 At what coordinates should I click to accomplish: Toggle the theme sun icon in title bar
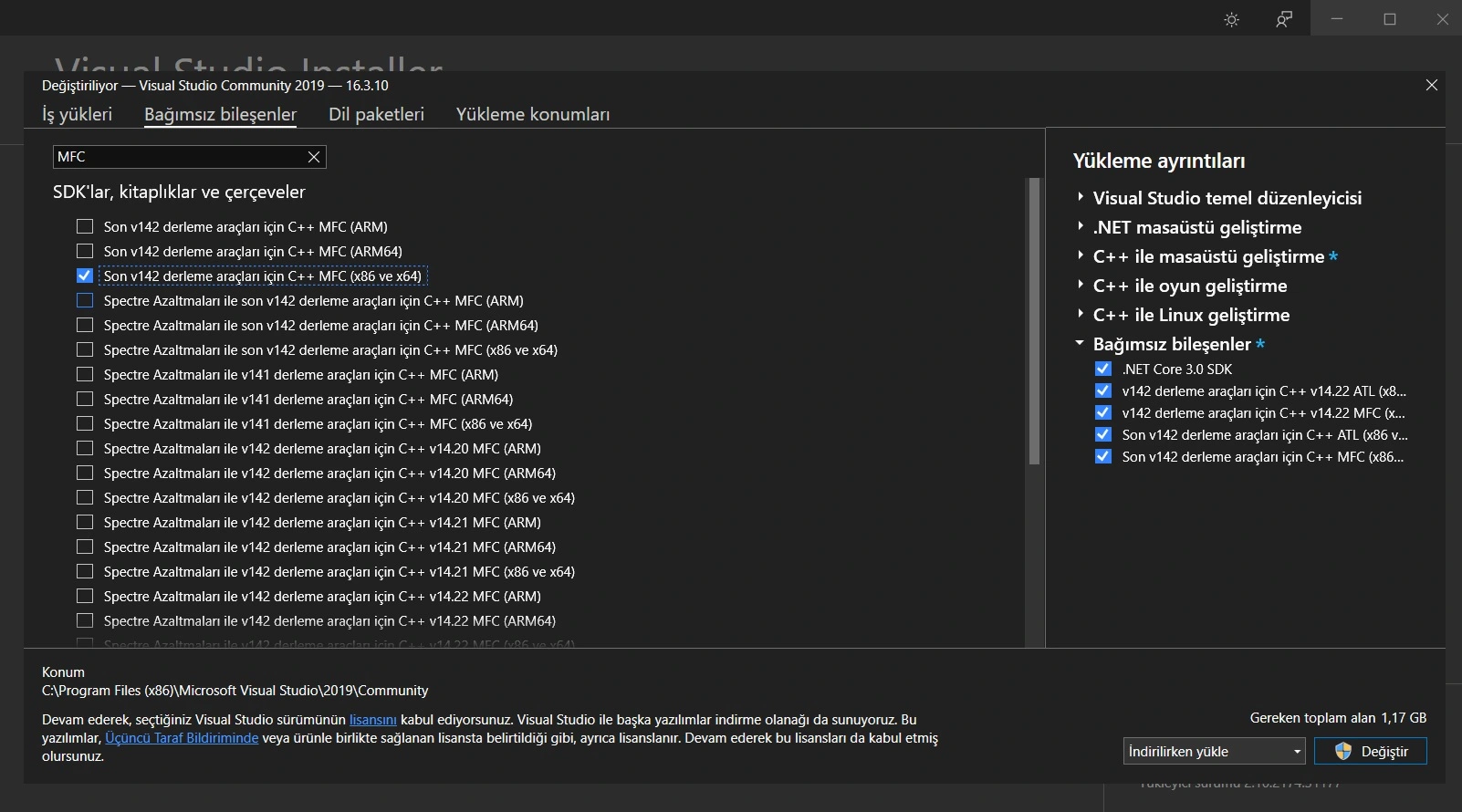tap(1232, 19)
